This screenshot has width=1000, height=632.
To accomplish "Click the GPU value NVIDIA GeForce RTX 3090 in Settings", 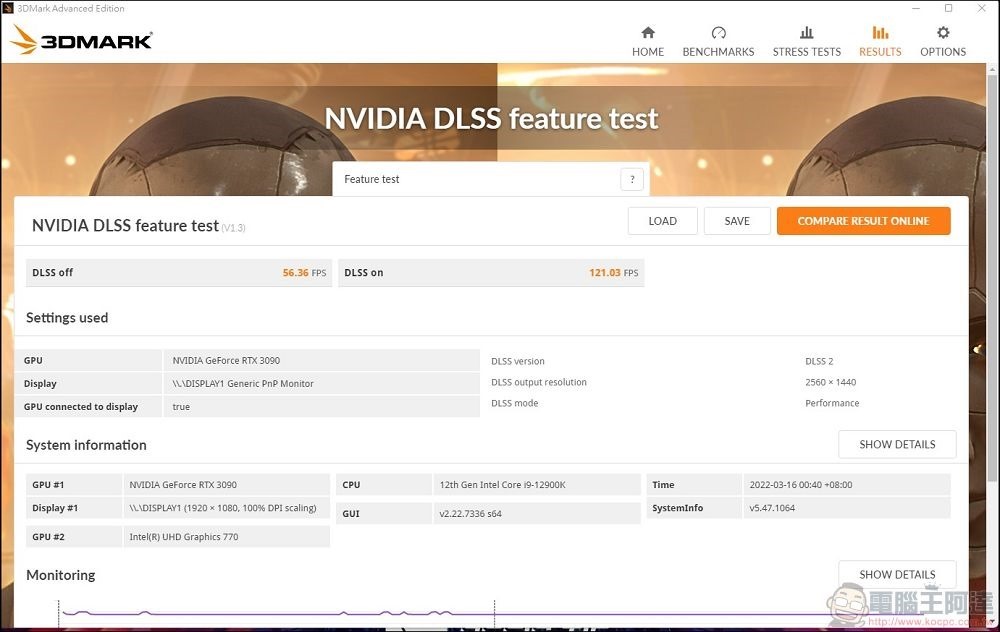I will 226,360.
